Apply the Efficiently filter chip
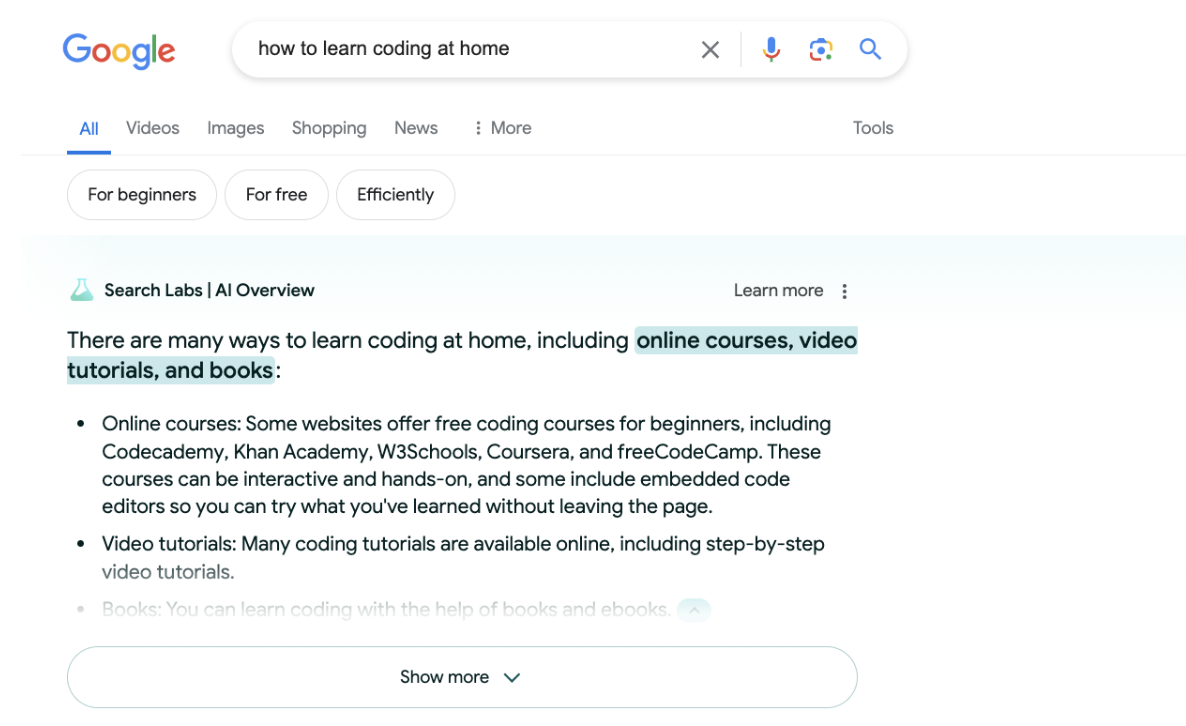Viewport: 1186px width, 726px height. [396, 194]
